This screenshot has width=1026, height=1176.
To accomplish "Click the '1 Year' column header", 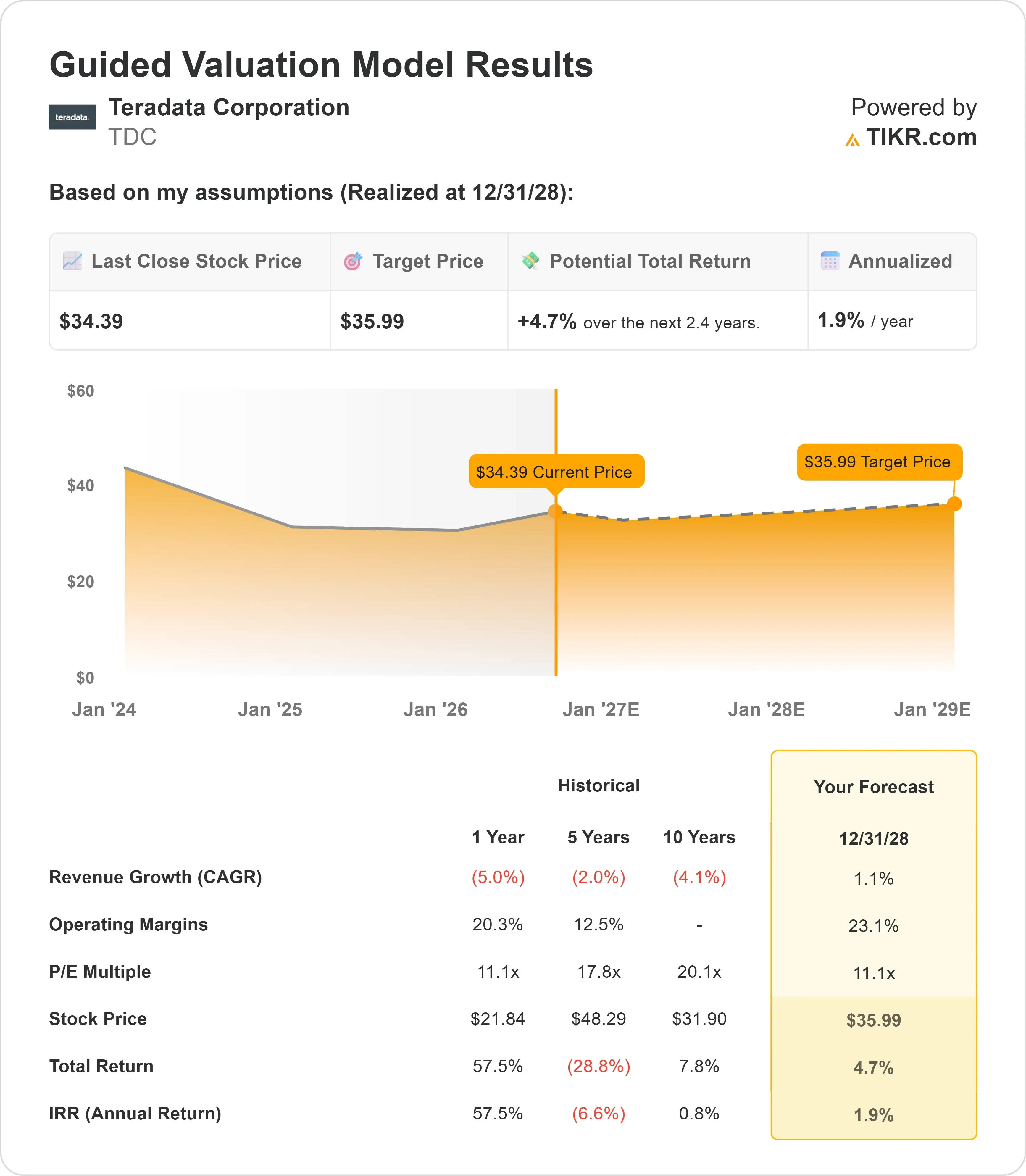I will click(x=498, y=837).
